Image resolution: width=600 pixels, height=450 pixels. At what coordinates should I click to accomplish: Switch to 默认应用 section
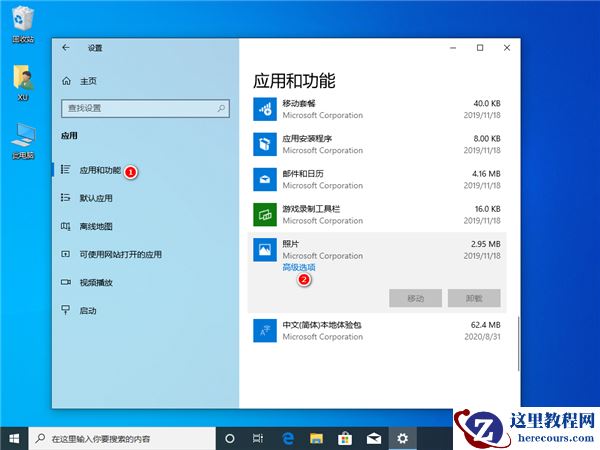point(96,198)
